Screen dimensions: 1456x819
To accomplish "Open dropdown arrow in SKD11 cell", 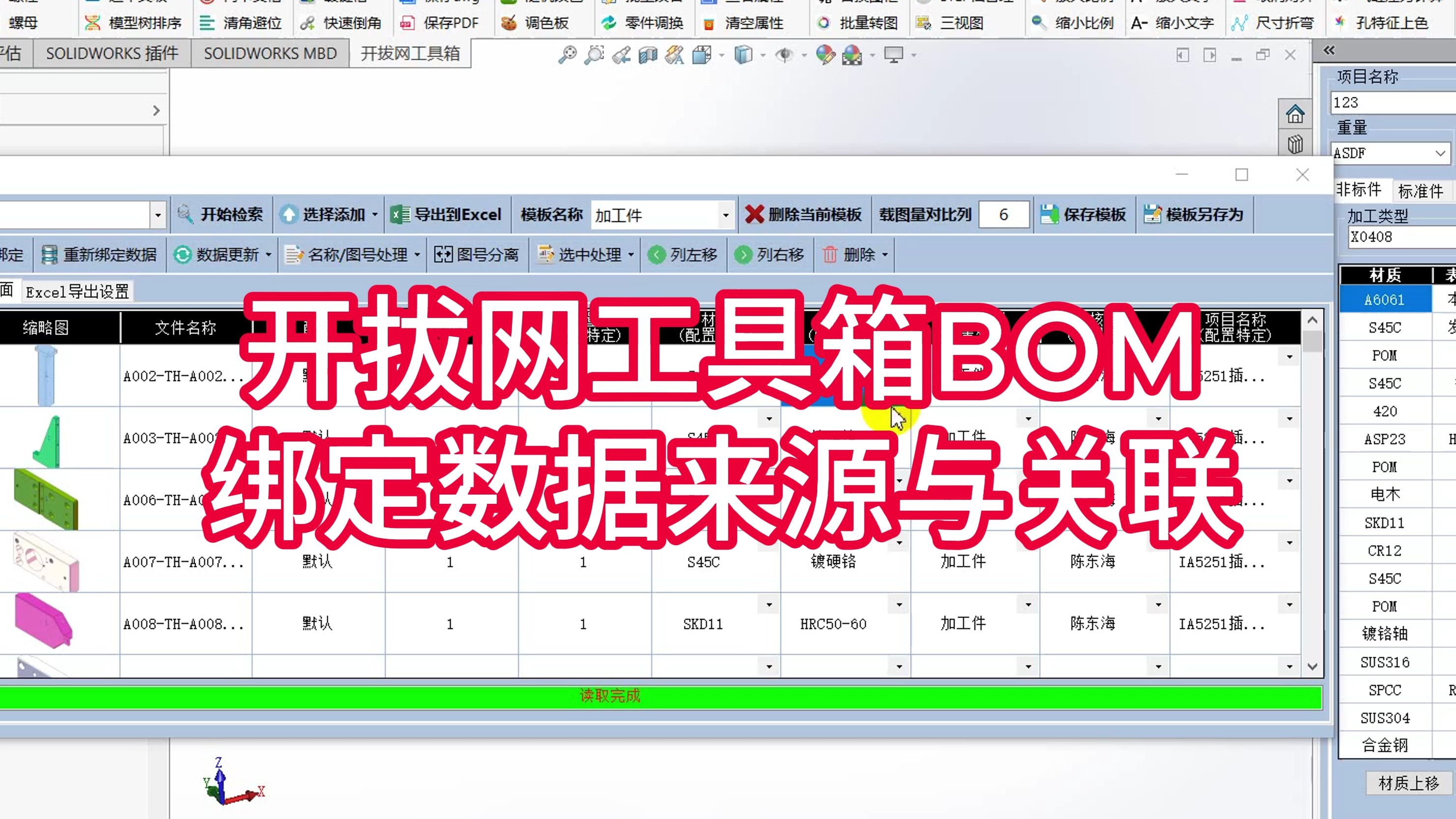I will click(x=769, y=605).
